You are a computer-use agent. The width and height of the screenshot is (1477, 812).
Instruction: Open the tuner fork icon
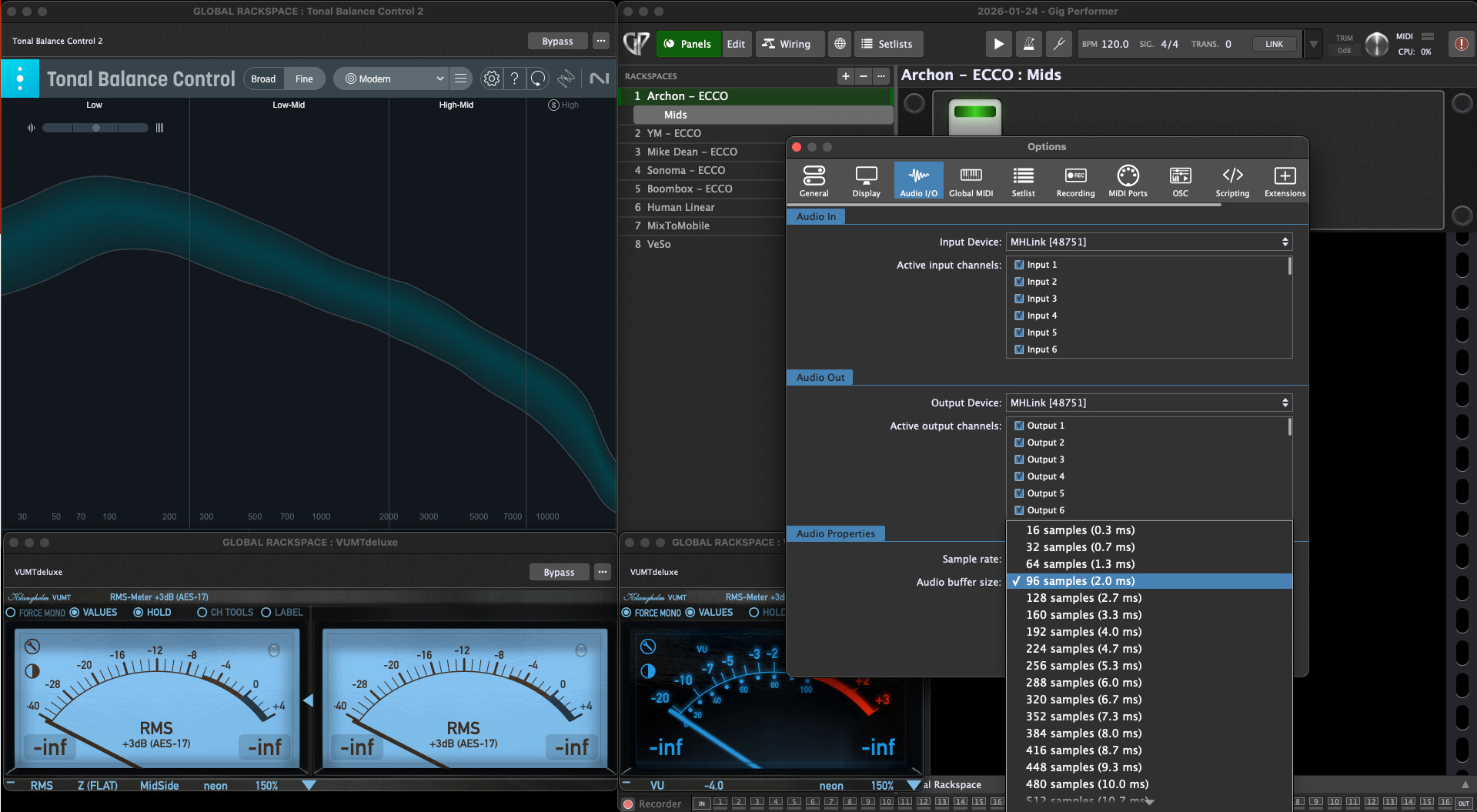tap(1059, 44)
